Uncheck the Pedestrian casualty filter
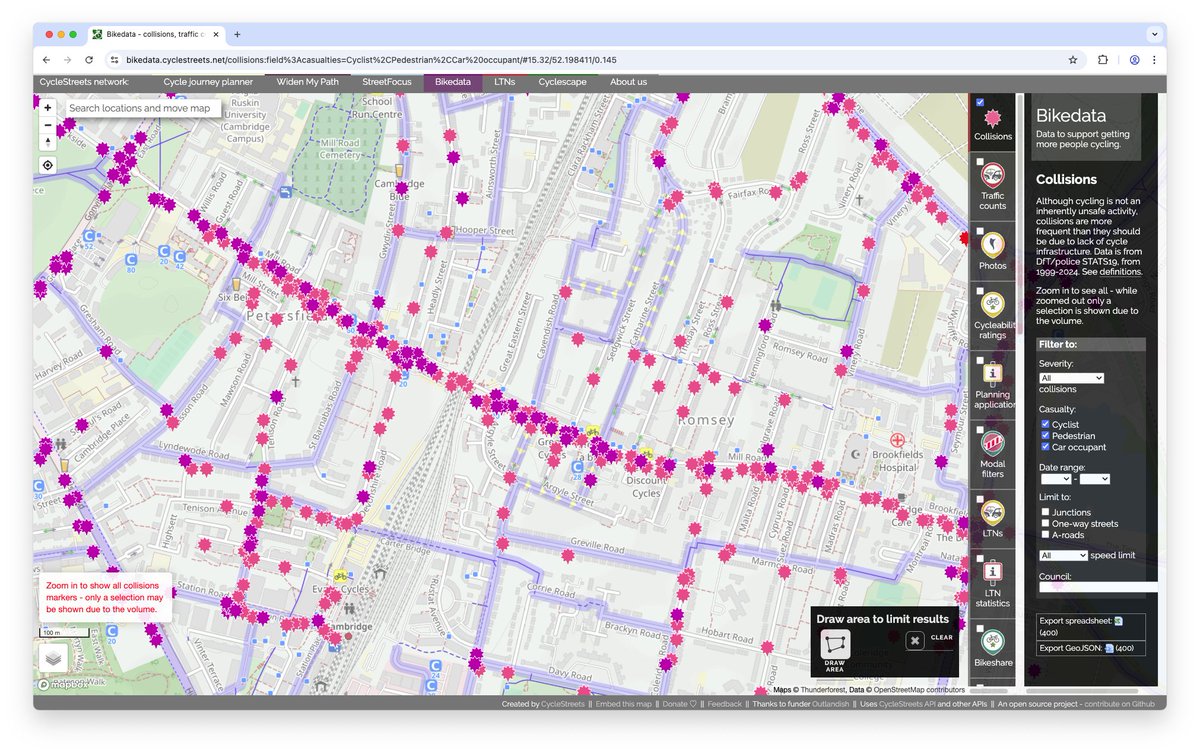This screenshot has width=1200, height=754. tap(1045, 436)
